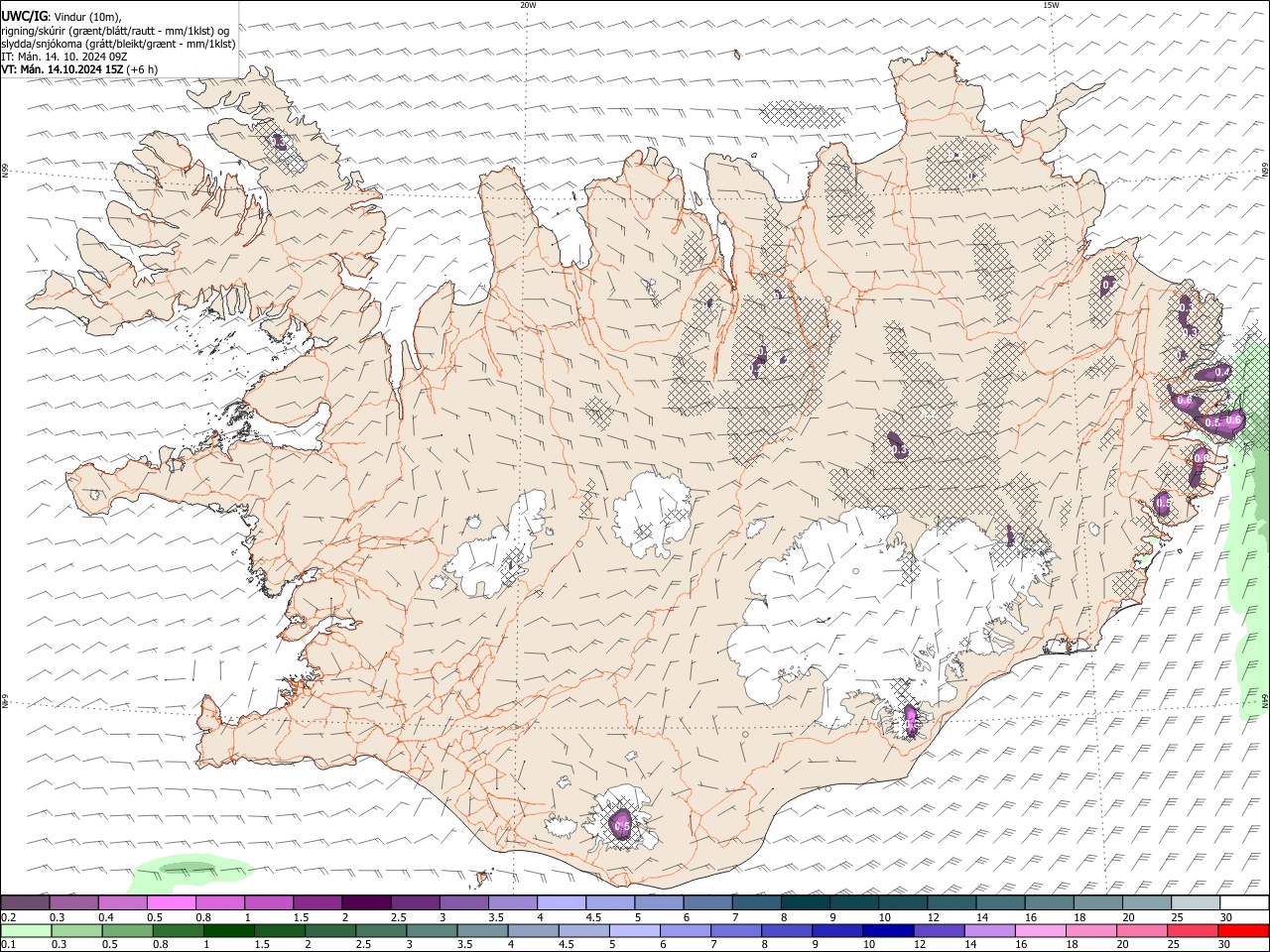
Task: Click the 'IT: Mán. 14. 10. 2024 09Z' line
Action: coord(64,57)
